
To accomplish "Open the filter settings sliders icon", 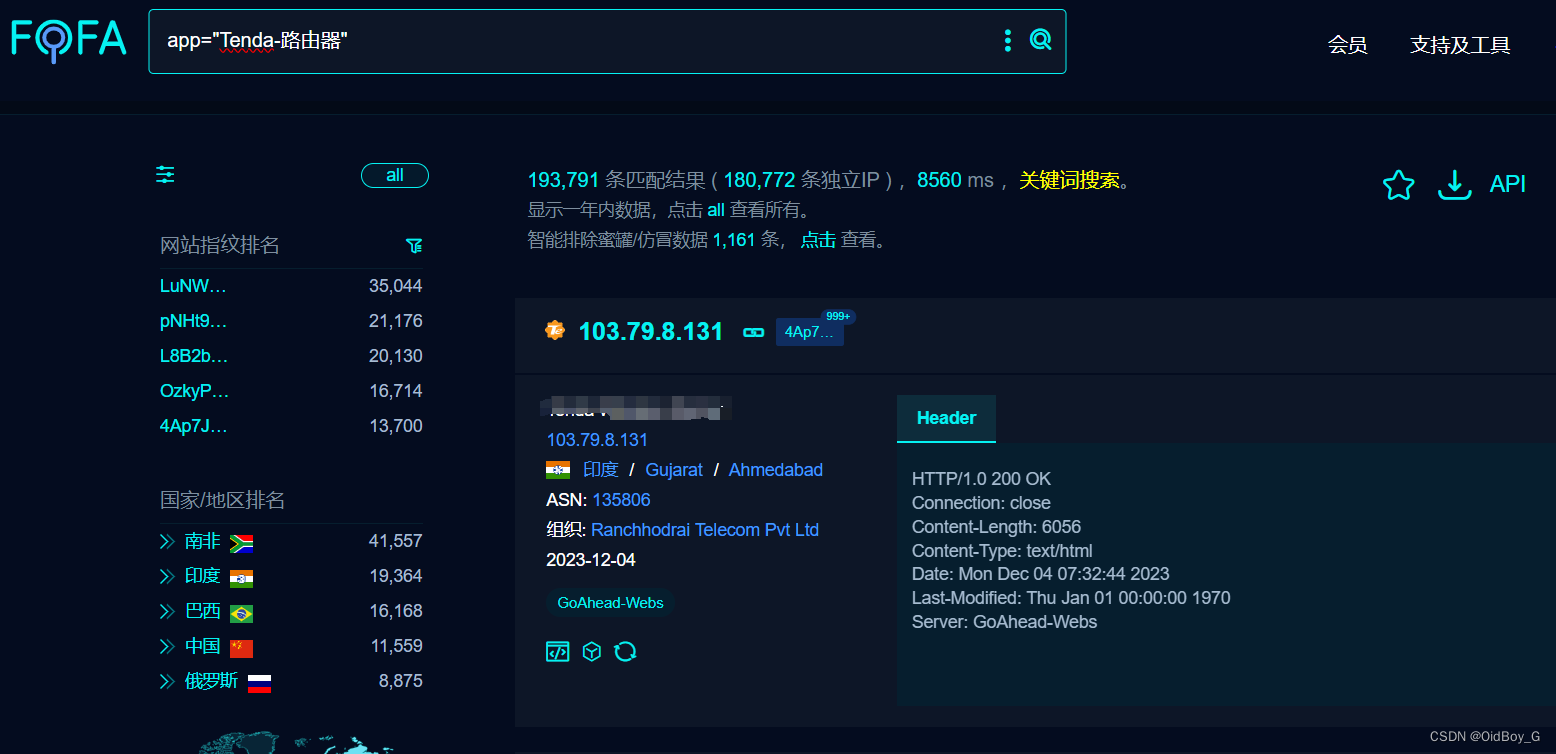I will (165, 175).
